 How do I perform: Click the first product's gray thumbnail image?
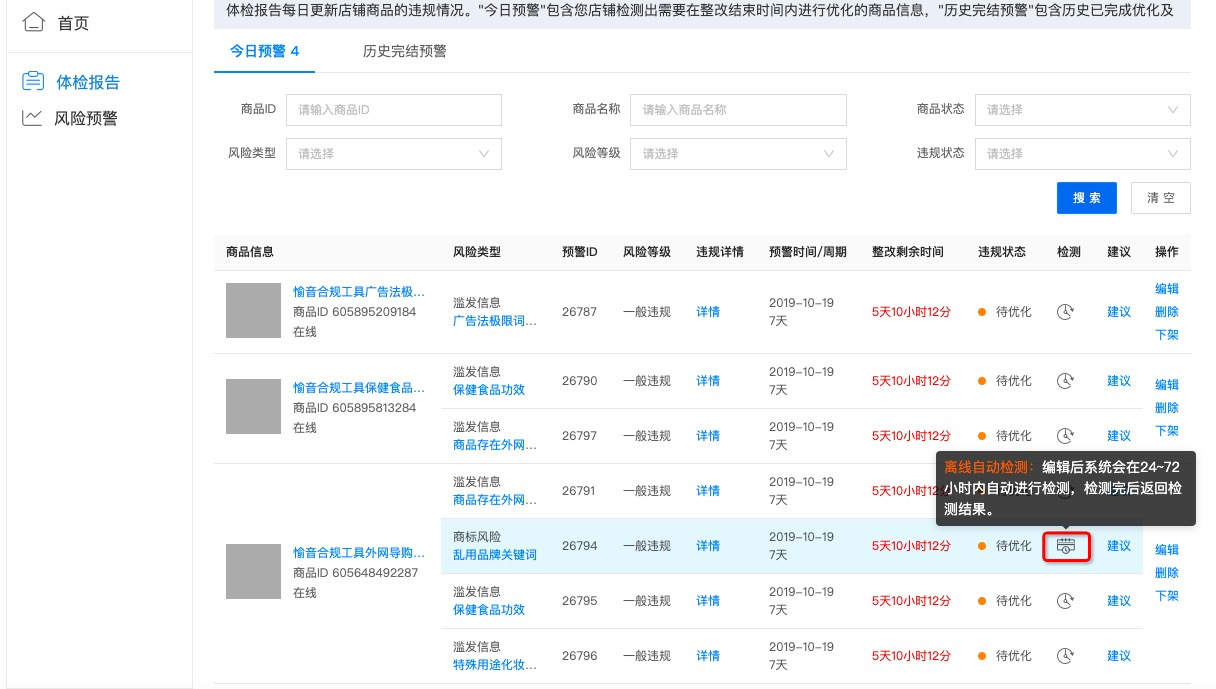point(252,309)
